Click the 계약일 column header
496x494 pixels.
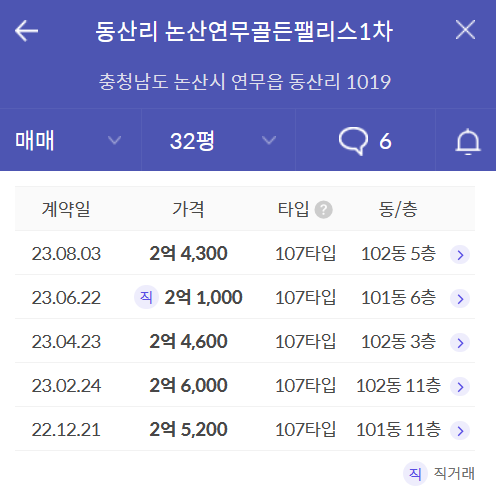[x=66, y=209]
